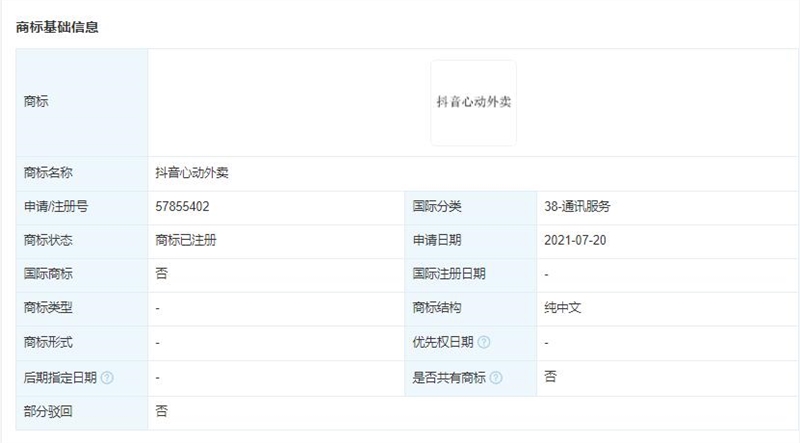Select trademark name value 抖音心动外卖
This screenshot has width=800, height=443.
tap(192, 173)
